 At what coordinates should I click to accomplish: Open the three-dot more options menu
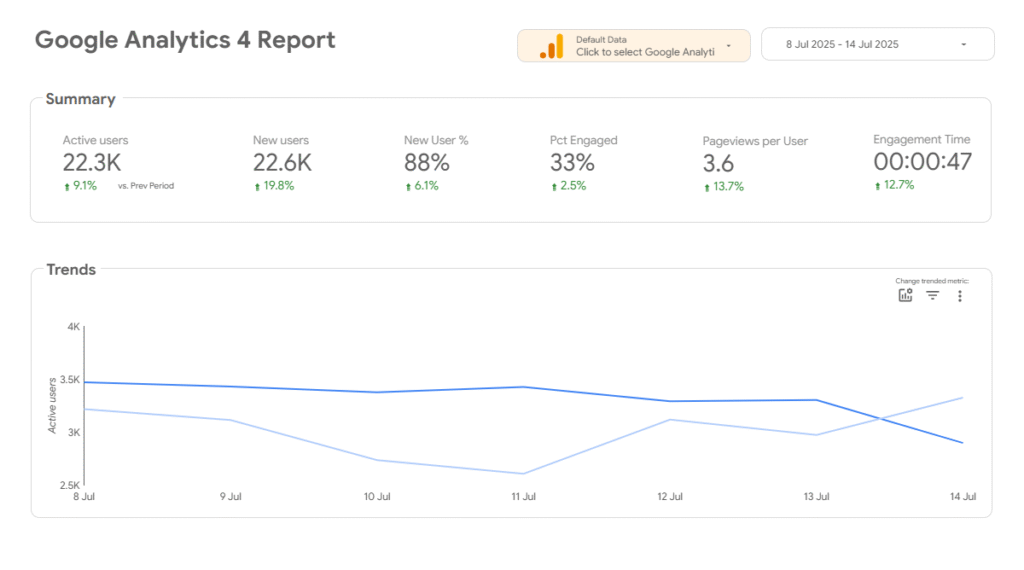tap(960, 296)
